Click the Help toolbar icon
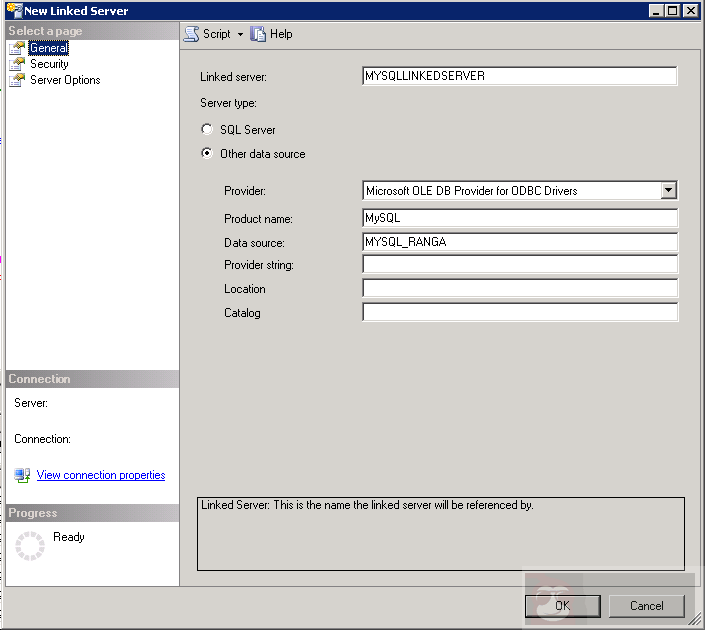The image size is (705, 630). 258,34
